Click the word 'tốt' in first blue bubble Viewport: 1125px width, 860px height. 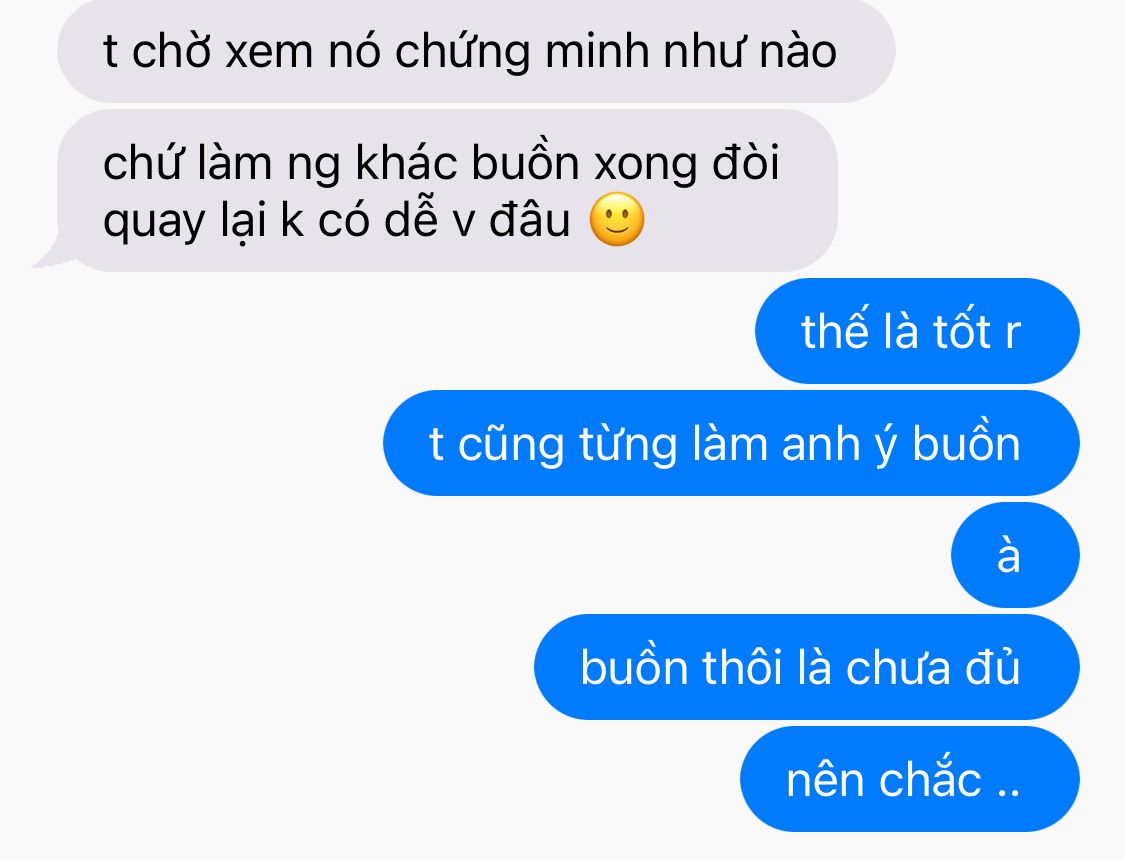[961, 331]
